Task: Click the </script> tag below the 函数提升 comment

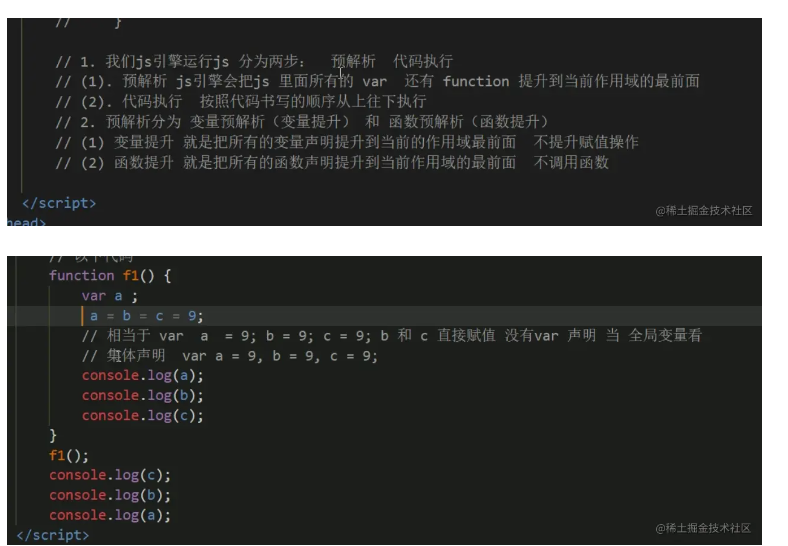Action: coord(59,203)
